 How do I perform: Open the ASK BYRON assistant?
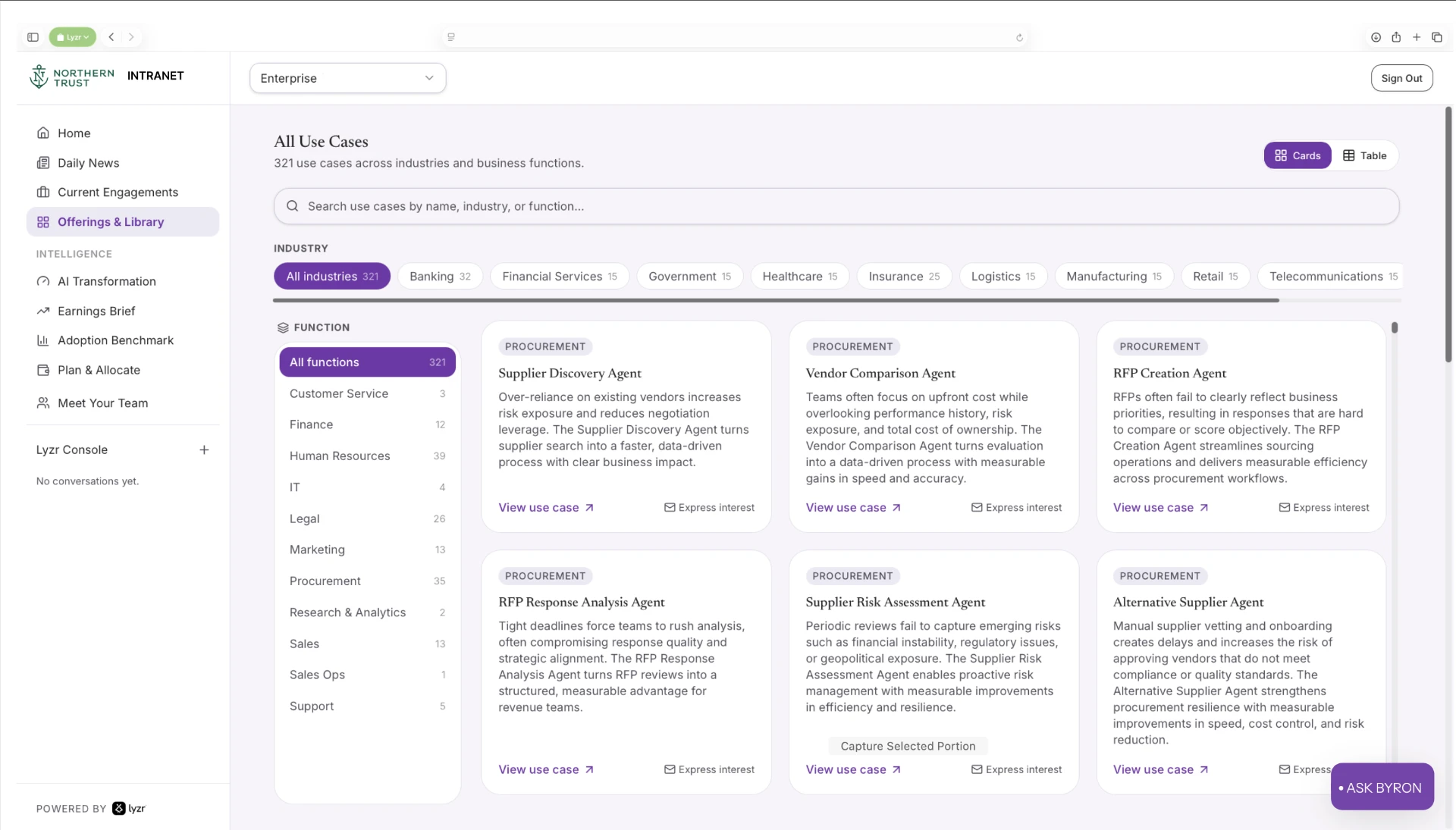click(1382, 787)
